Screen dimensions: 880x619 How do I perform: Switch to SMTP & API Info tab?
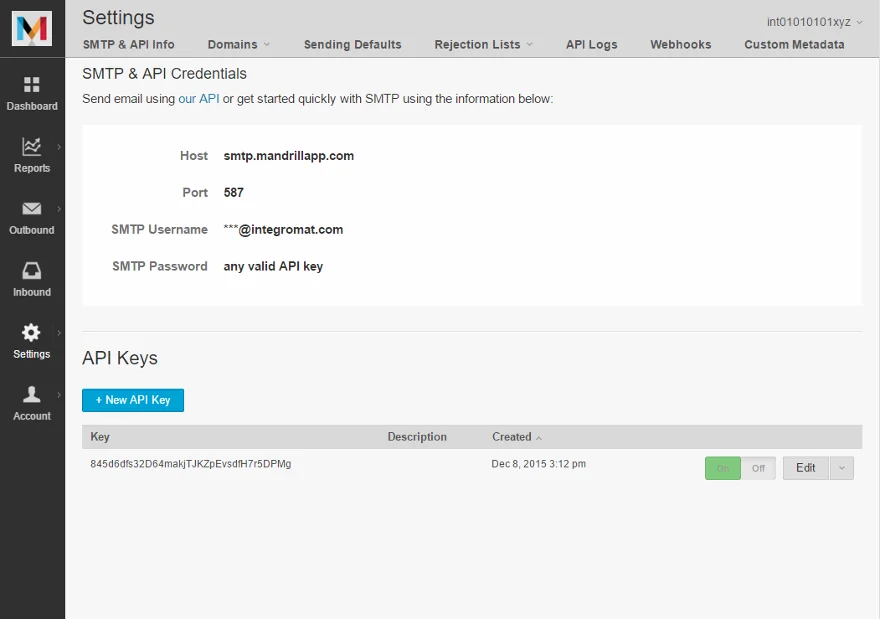click(129, 44)
